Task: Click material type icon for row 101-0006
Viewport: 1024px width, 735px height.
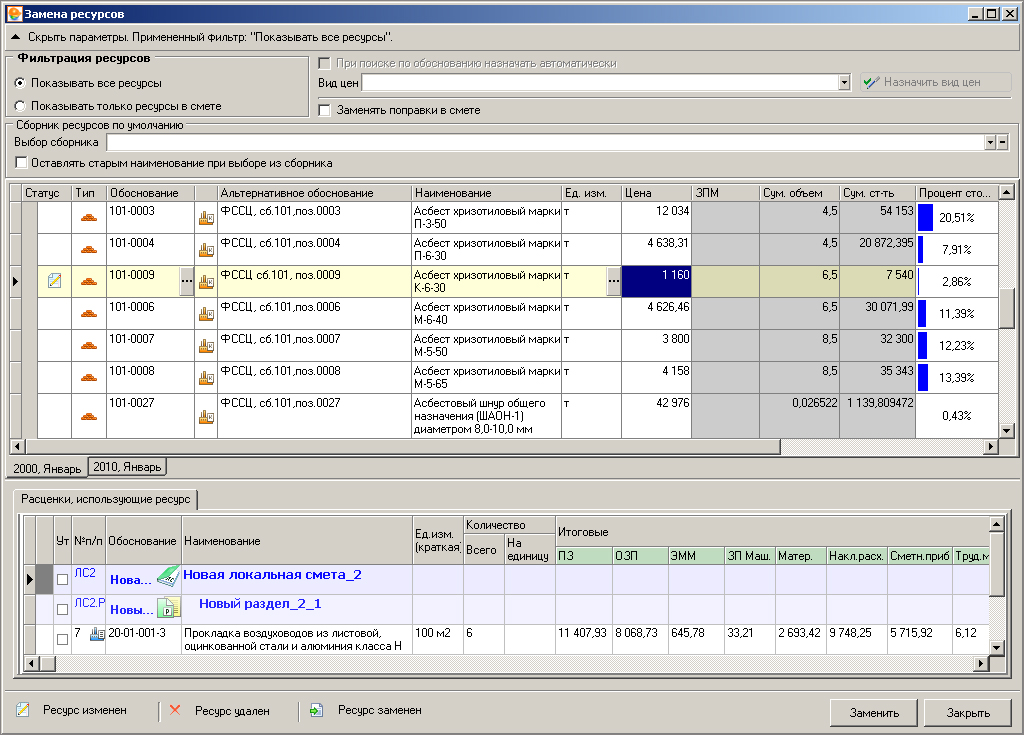Action: pos(89,314)
